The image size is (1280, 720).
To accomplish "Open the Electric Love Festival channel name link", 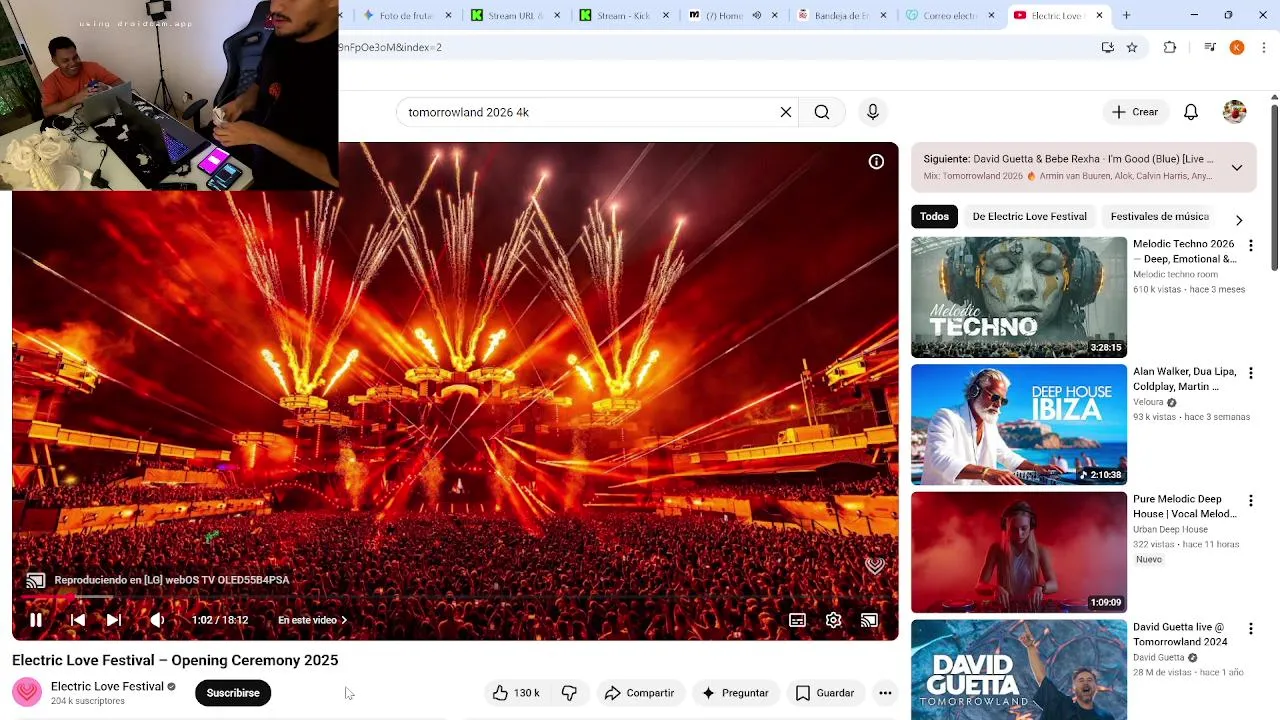I will (x=107, y=686).
